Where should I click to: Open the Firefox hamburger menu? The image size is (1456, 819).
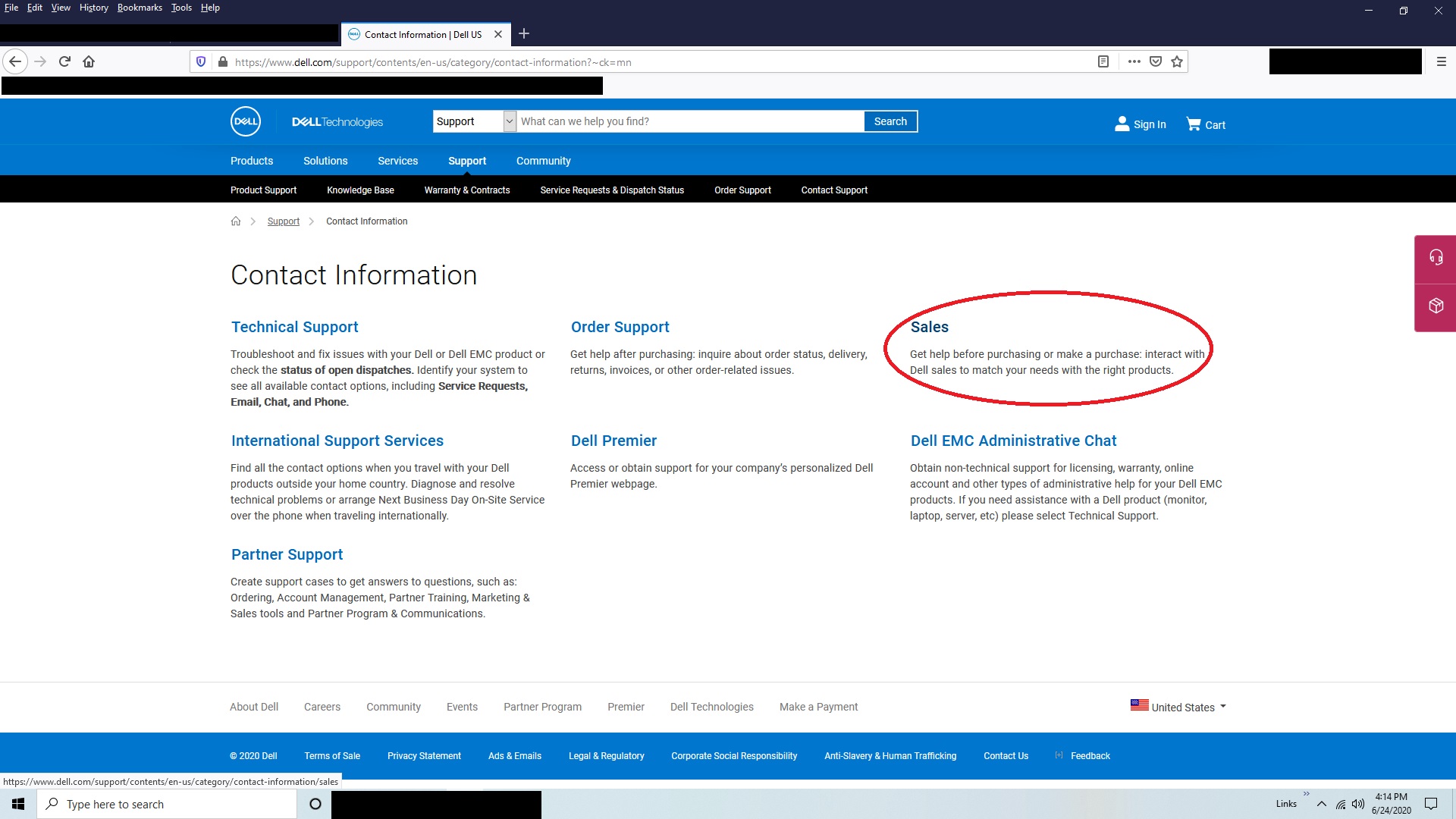1442,61
